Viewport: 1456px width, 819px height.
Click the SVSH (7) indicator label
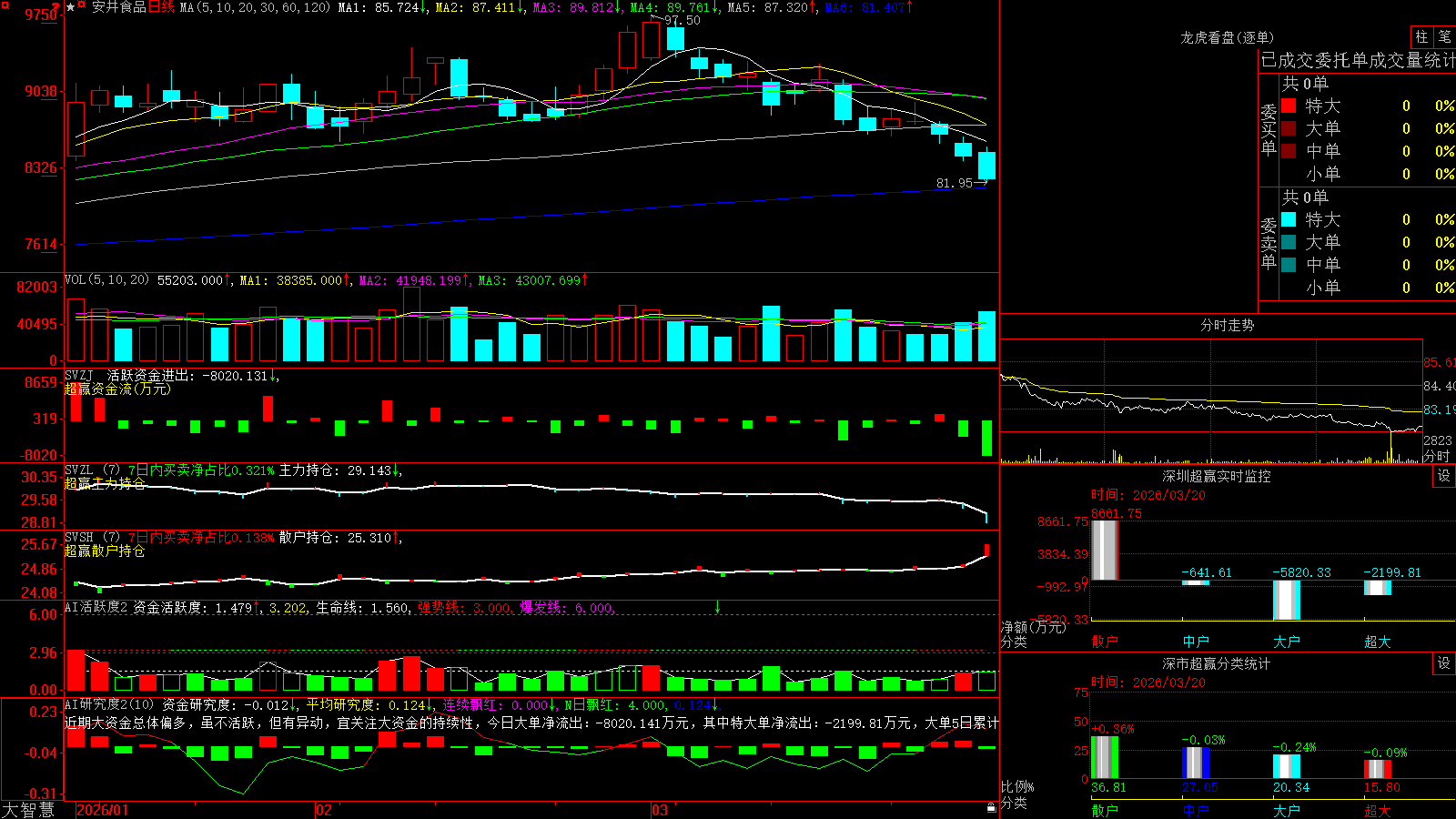92,538
